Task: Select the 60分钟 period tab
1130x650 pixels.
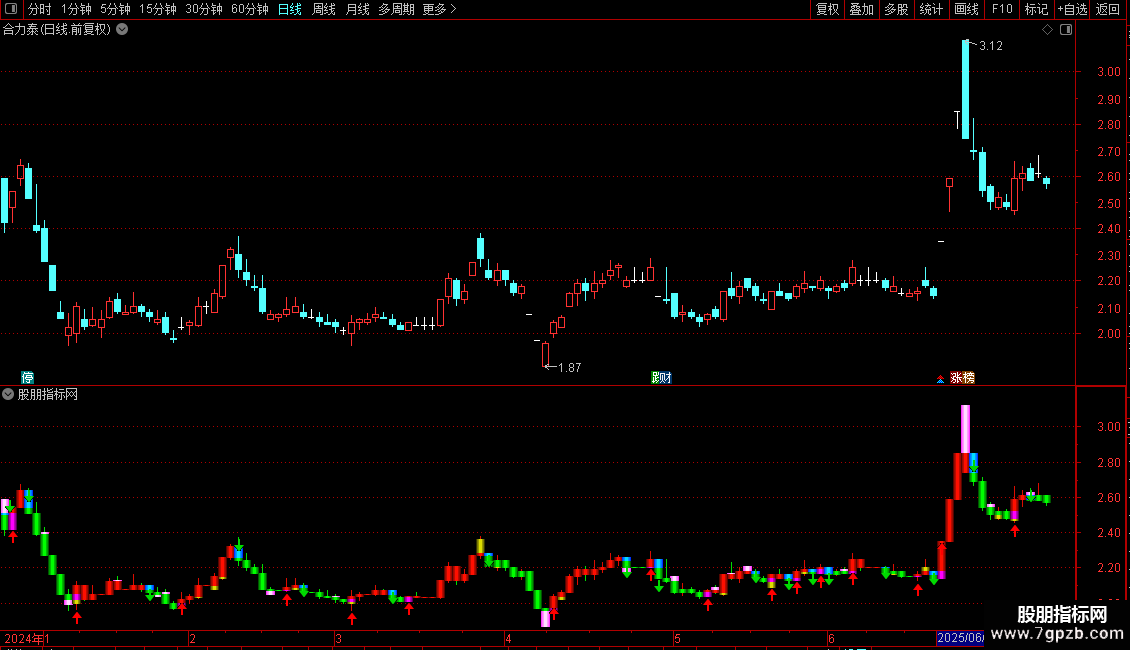Action: click(250, 9)
